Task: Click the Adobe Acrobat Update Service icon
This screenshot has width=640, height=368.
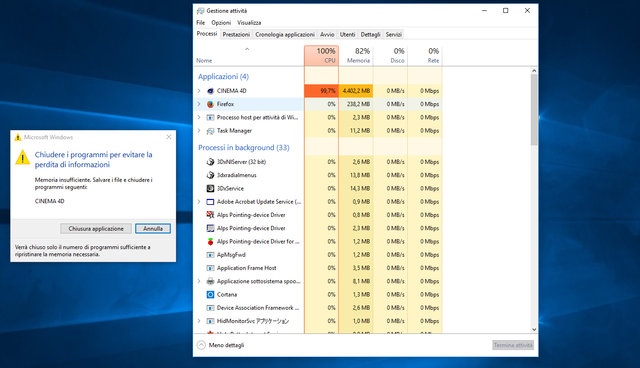Action: tap(210, 202)
